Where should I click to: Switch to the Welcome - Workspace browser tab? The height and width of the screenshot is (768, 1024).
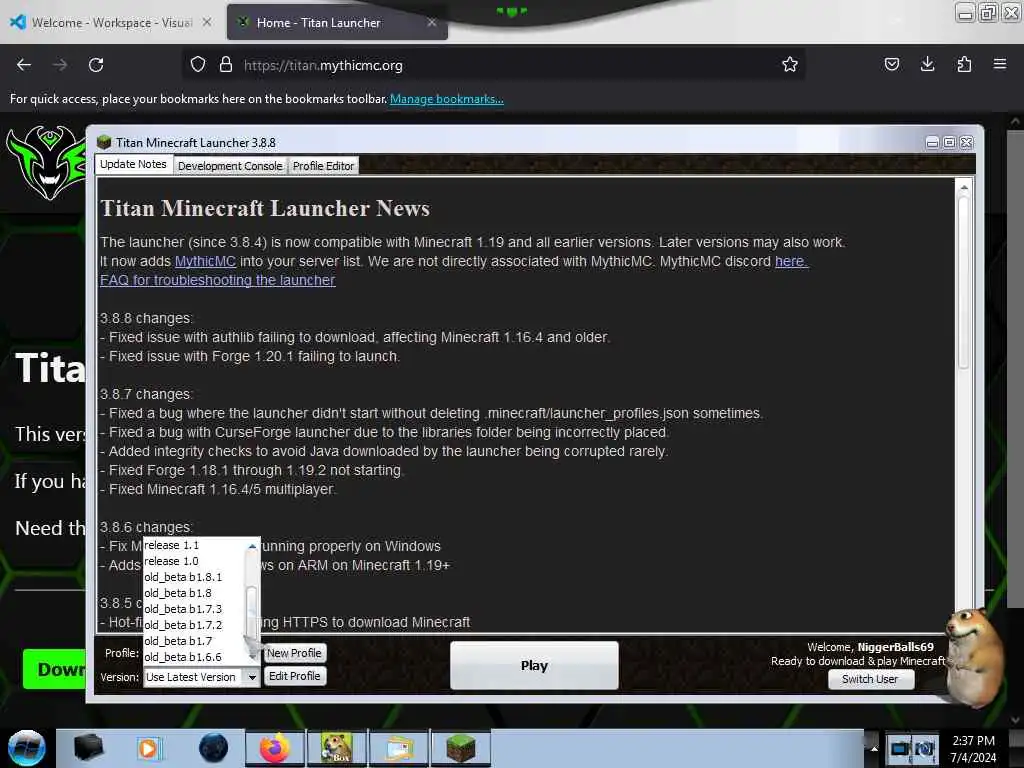(112, 22)
